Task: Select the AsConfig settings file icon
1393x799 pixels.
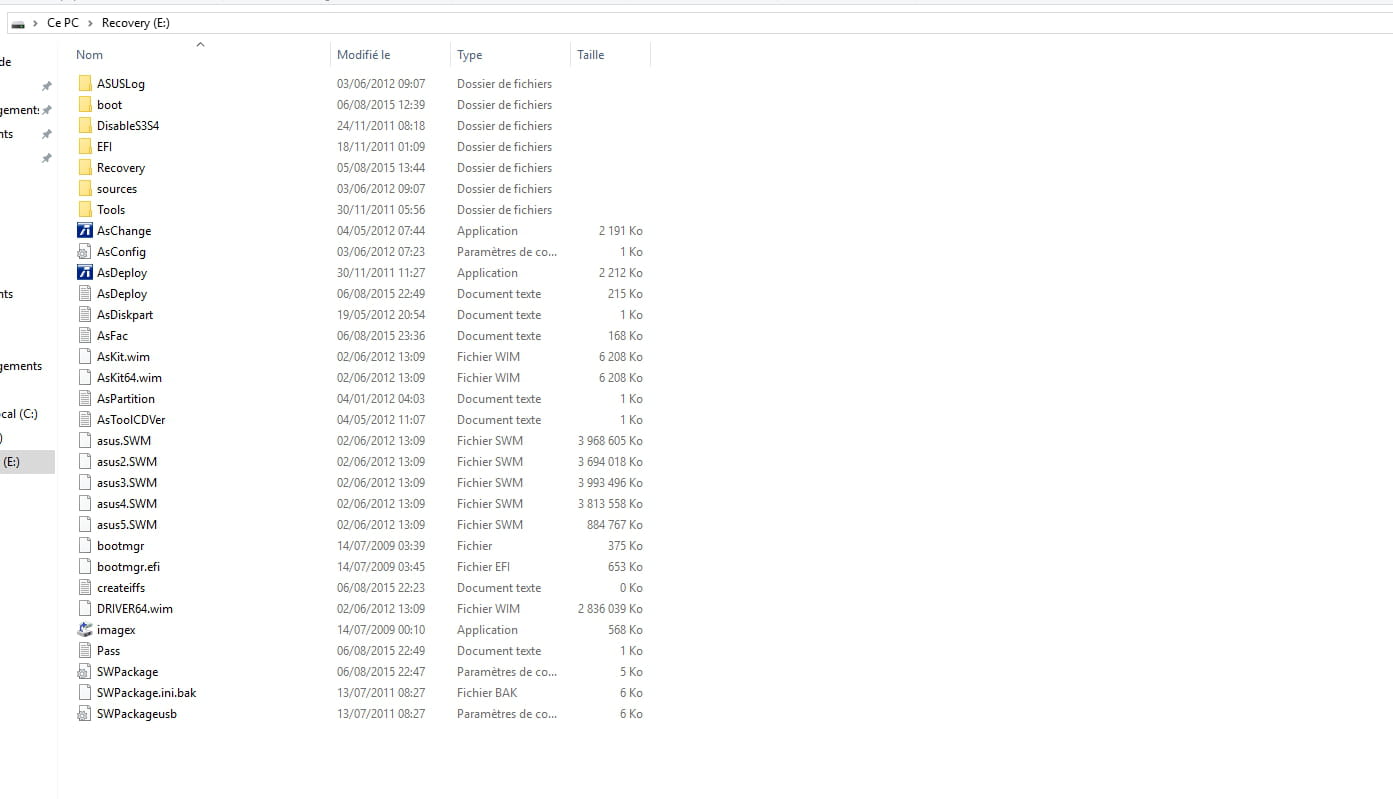Action: click(85, 252)
